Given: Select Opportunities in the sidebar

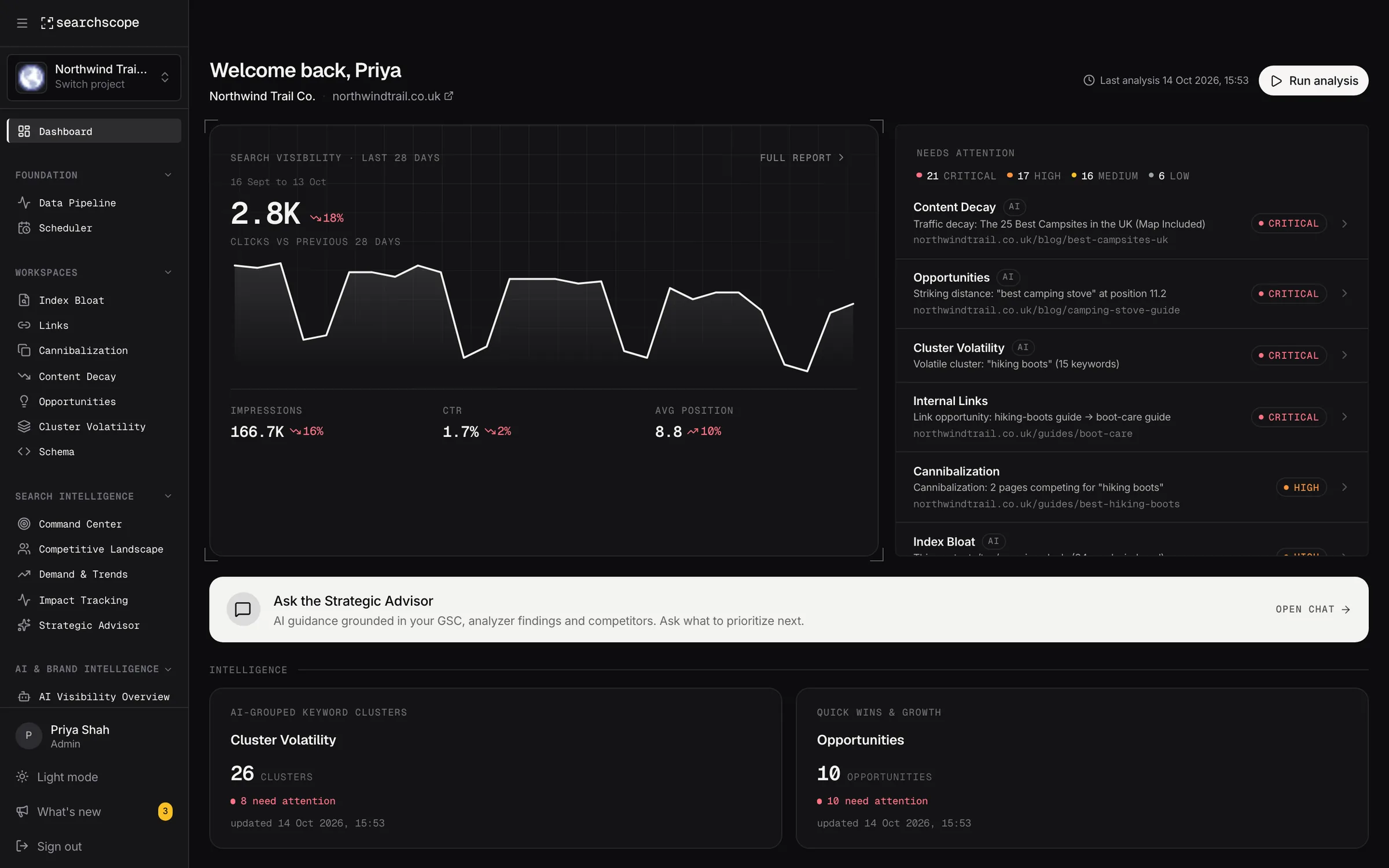Looking at the screenshot, I should click(x=94, y=401).
